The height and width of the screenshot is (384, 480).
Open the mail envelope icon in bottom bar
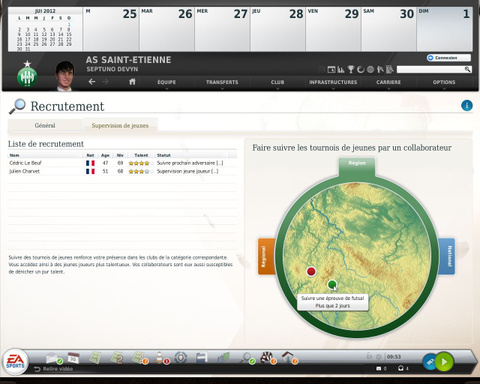(x=53, y=358)
